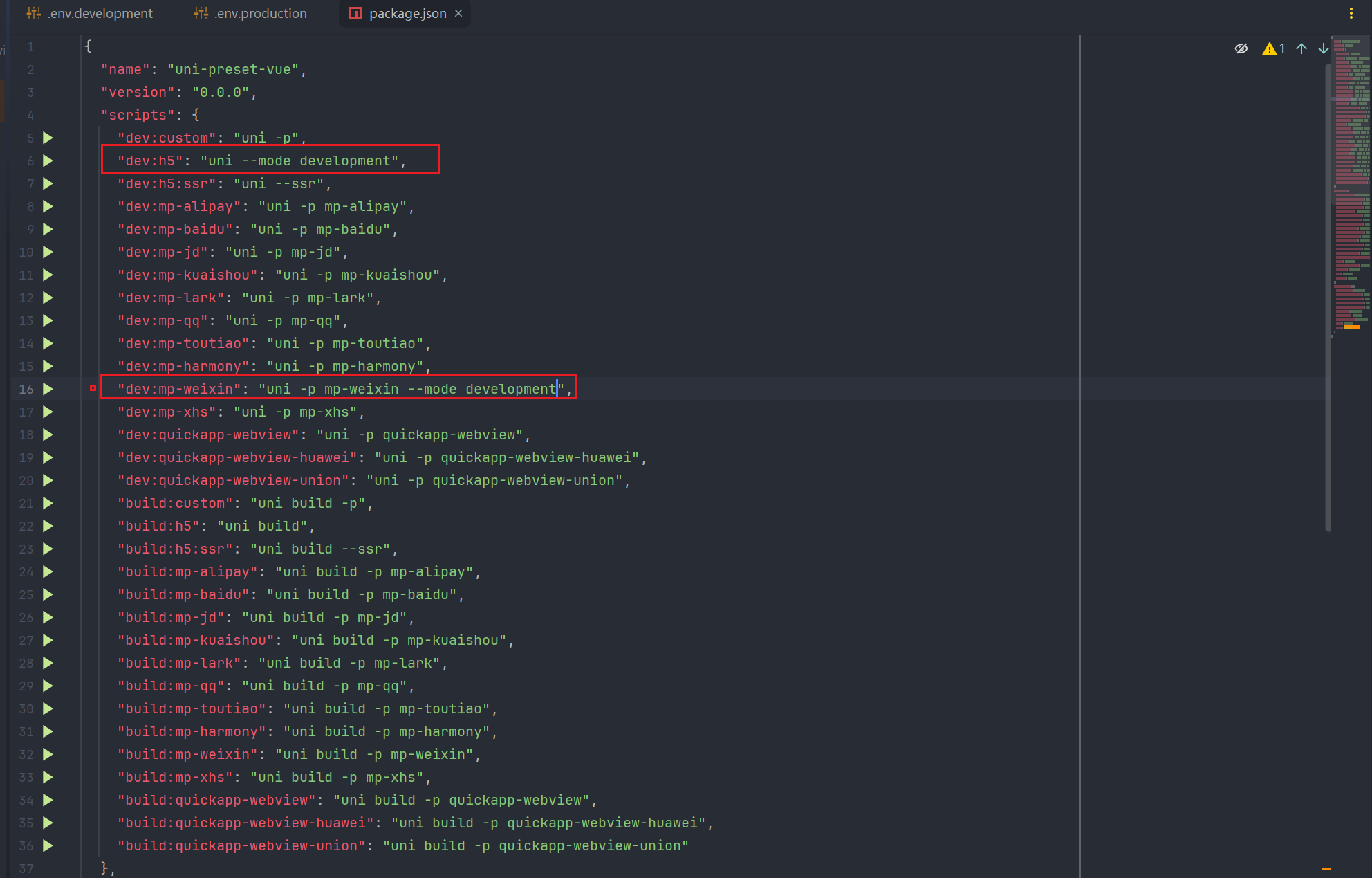This screenshot has width=1372, height=878.
Task: Click the vertical scrollbar thumb
Action: click(1328, 298)
